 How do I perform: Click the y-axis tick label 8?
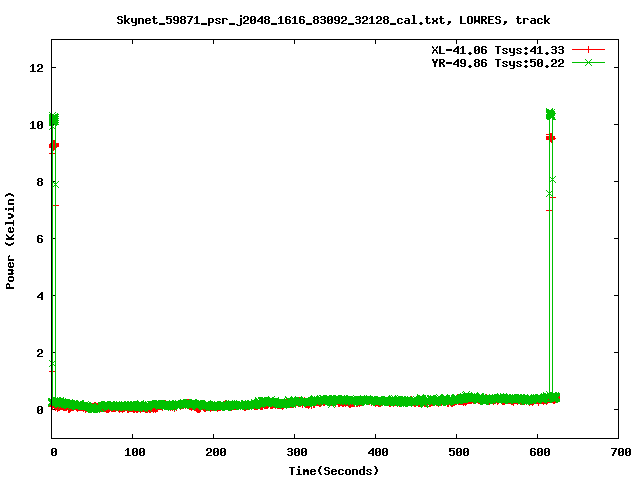click(x=40, y=182)
